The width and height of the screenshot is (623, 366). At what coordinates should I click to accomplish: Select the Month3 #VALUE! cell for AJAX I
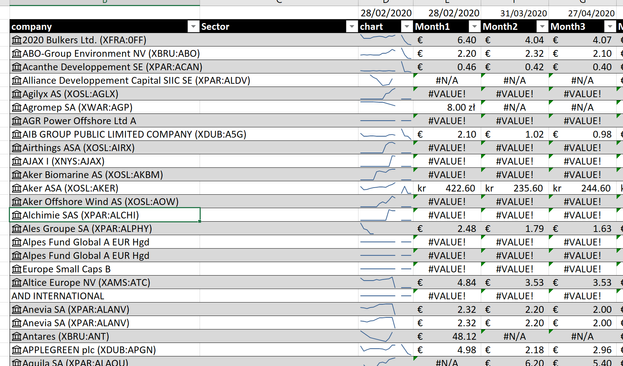(x=582, y=161)
